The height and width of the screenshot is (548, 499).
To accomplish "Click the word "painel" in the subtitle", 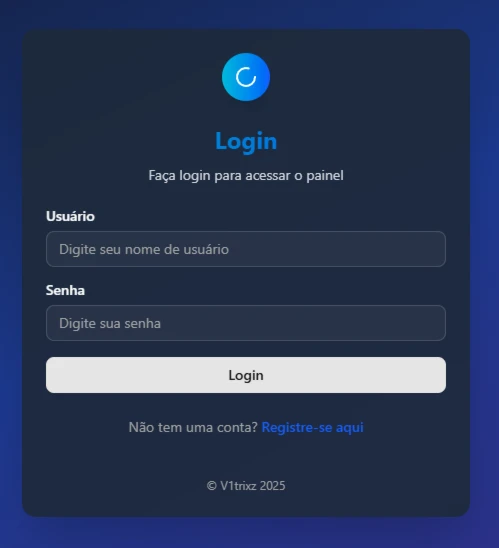I will tap(325, 175).
